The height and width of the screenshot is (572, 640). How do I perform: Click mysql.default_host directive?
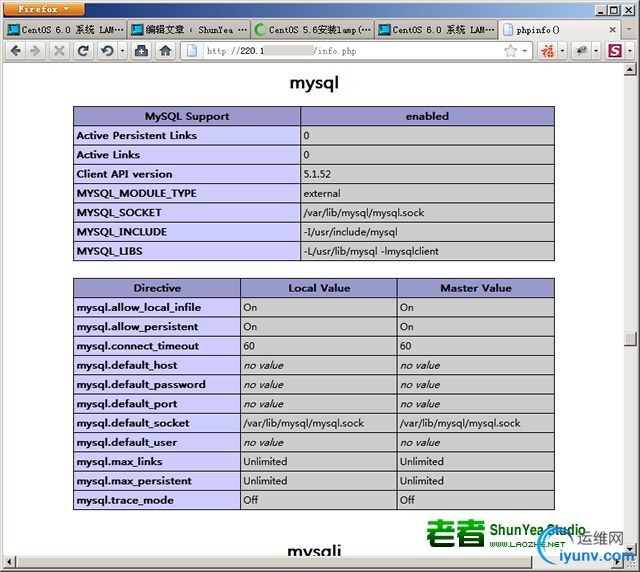point(127,365)
